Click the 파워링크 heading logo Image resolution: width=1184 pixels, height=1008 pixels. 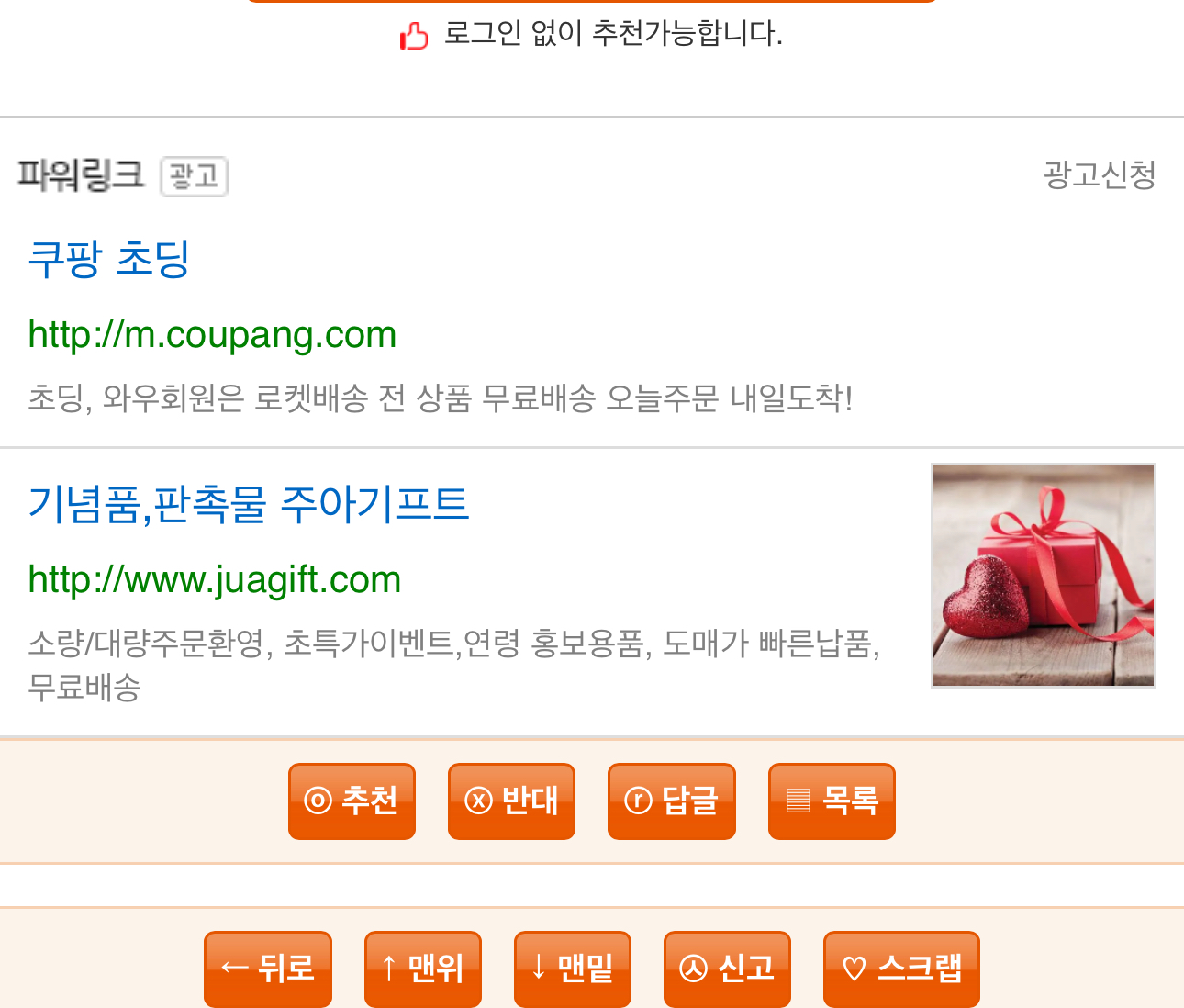(x=81, y=174)
